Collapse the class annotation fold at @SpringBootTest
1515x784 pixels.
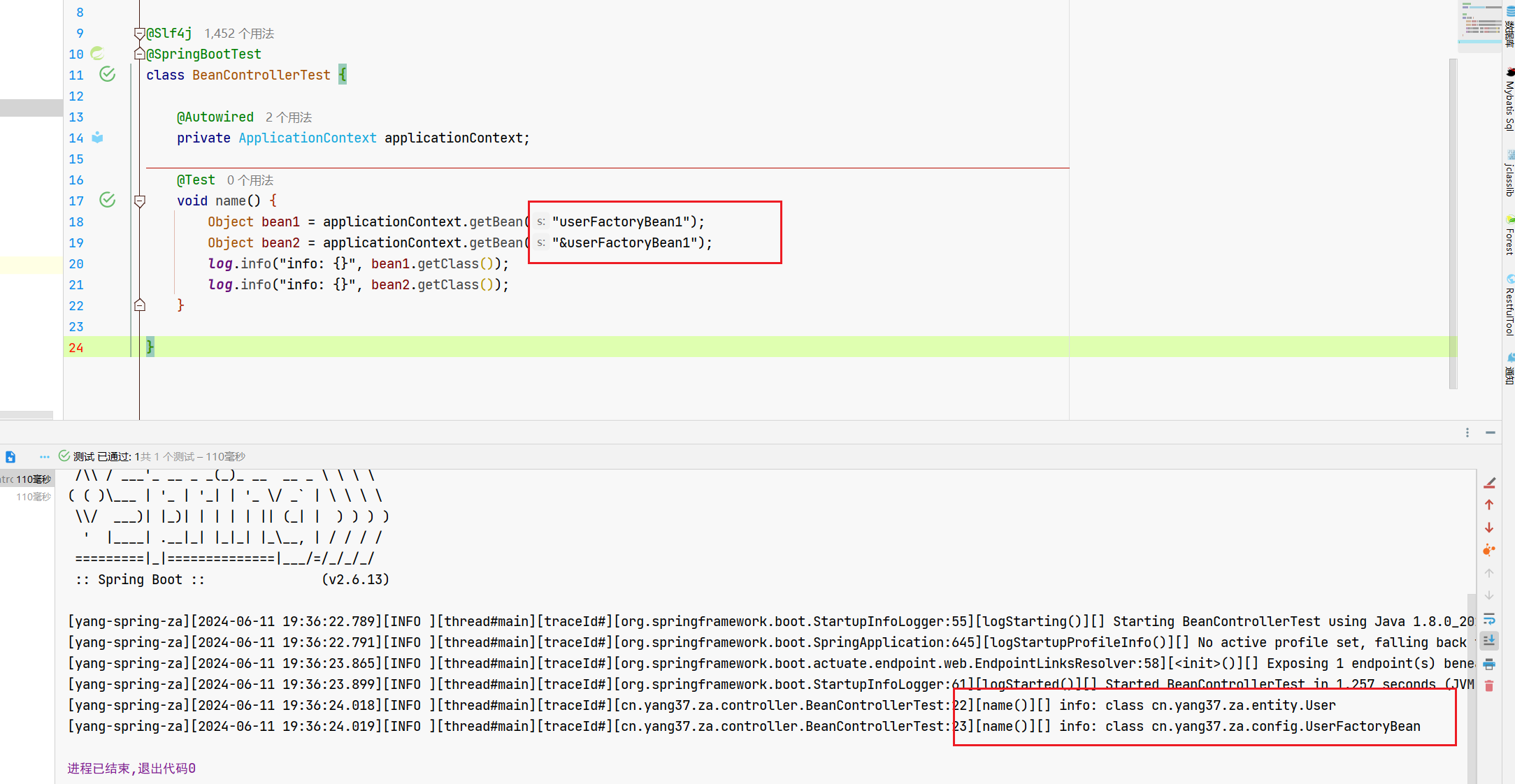[139, 54]
